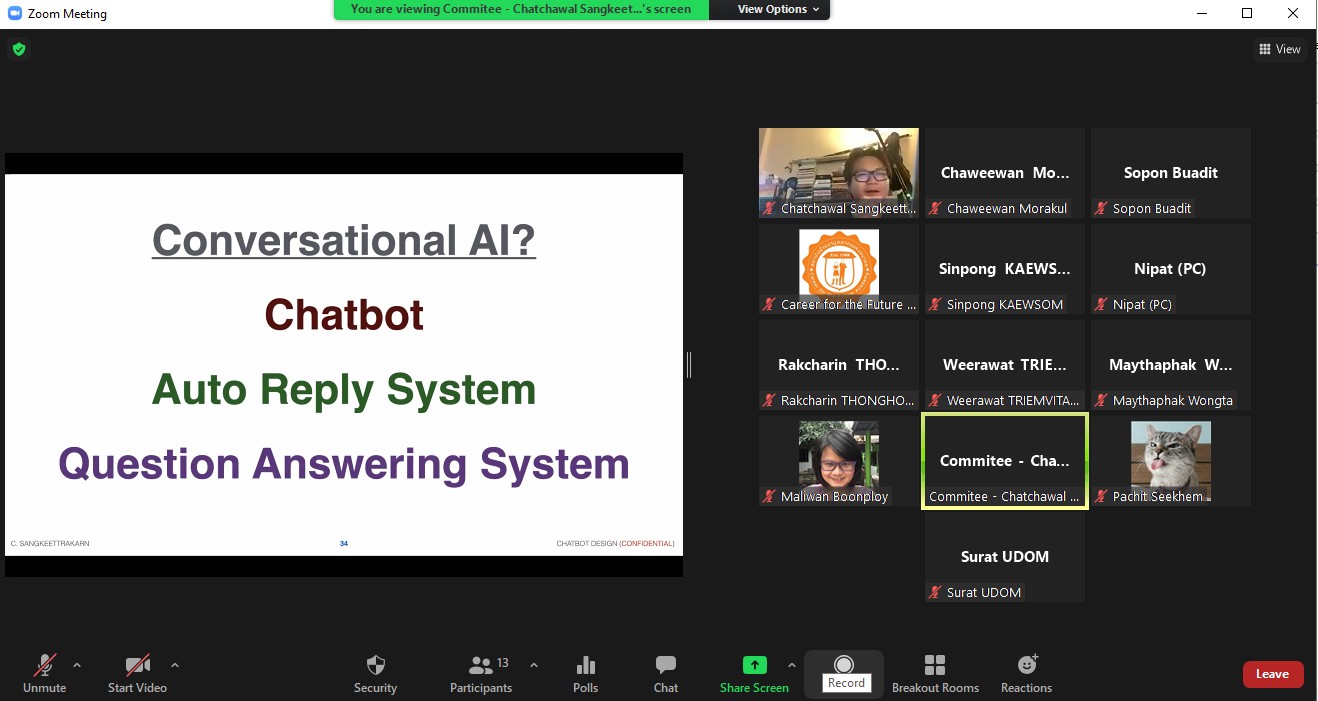Open the View layout menu
This screenshot has width=1318, height=701.
(1280, 49)
